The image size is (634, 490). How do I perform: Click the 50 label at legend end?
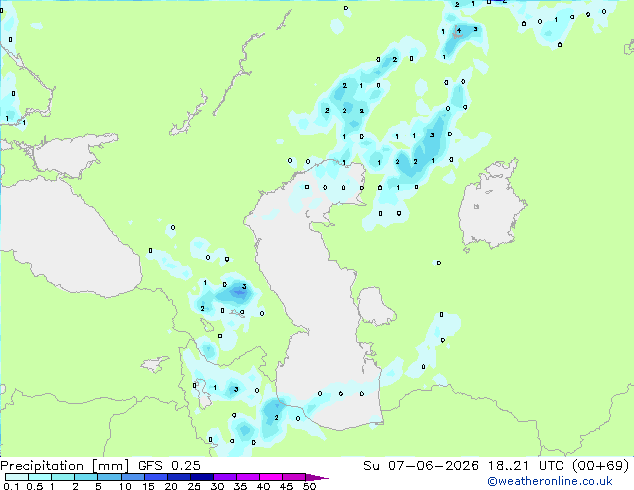tap(310, 486)
